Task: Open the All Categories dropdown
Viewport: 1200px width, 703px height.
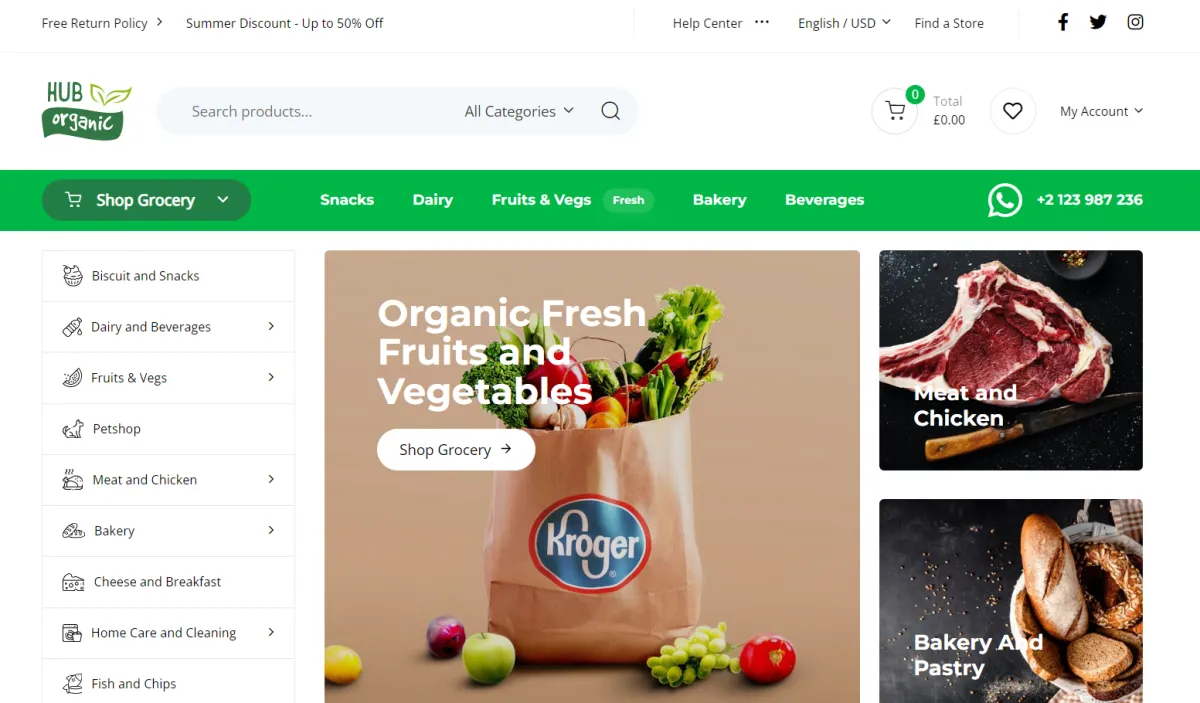Action: (519, 111)
